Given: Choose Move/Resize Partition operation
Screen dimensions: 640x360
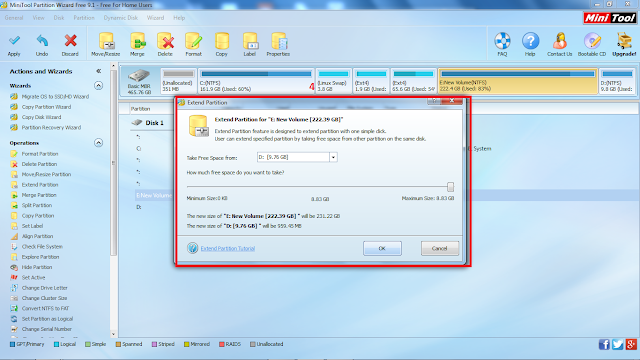Looking at the screenshot, I should click(46, 174).
